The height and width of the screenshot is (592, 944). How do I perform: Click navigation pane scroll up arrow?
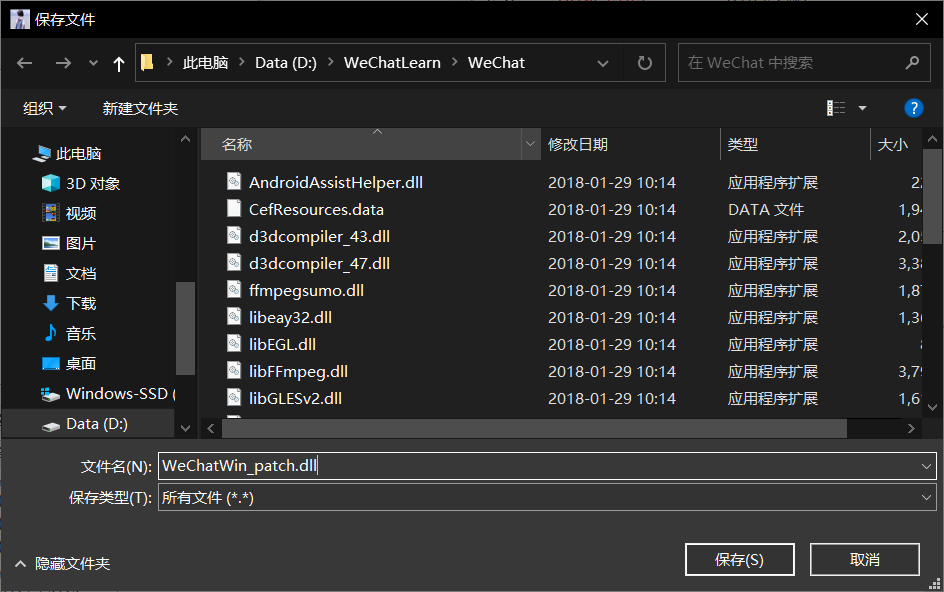point(185,139)
